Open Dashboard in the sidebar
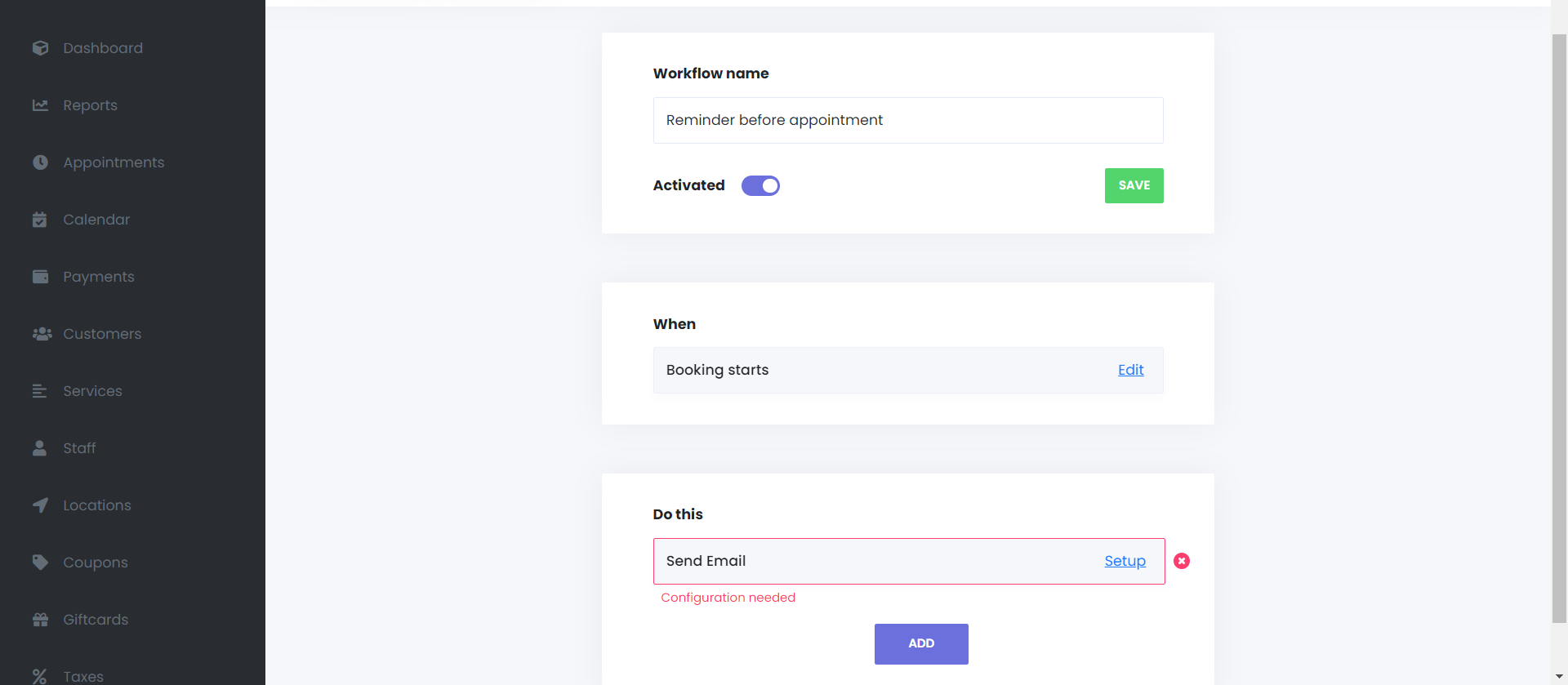The height and width of the screenshot is (685, 1568). 103,48
